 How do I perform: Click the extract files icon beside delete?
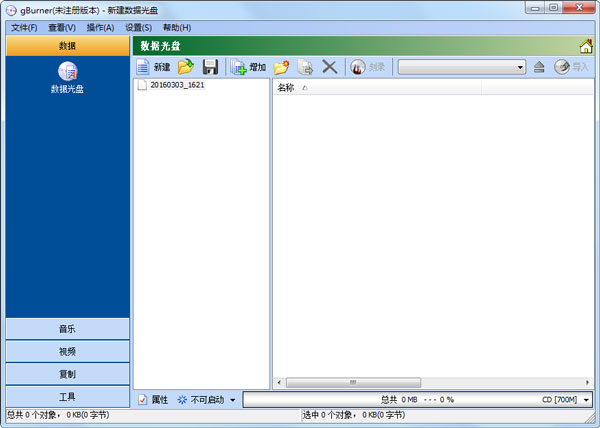pyautogui.click(x=305, y=67)
